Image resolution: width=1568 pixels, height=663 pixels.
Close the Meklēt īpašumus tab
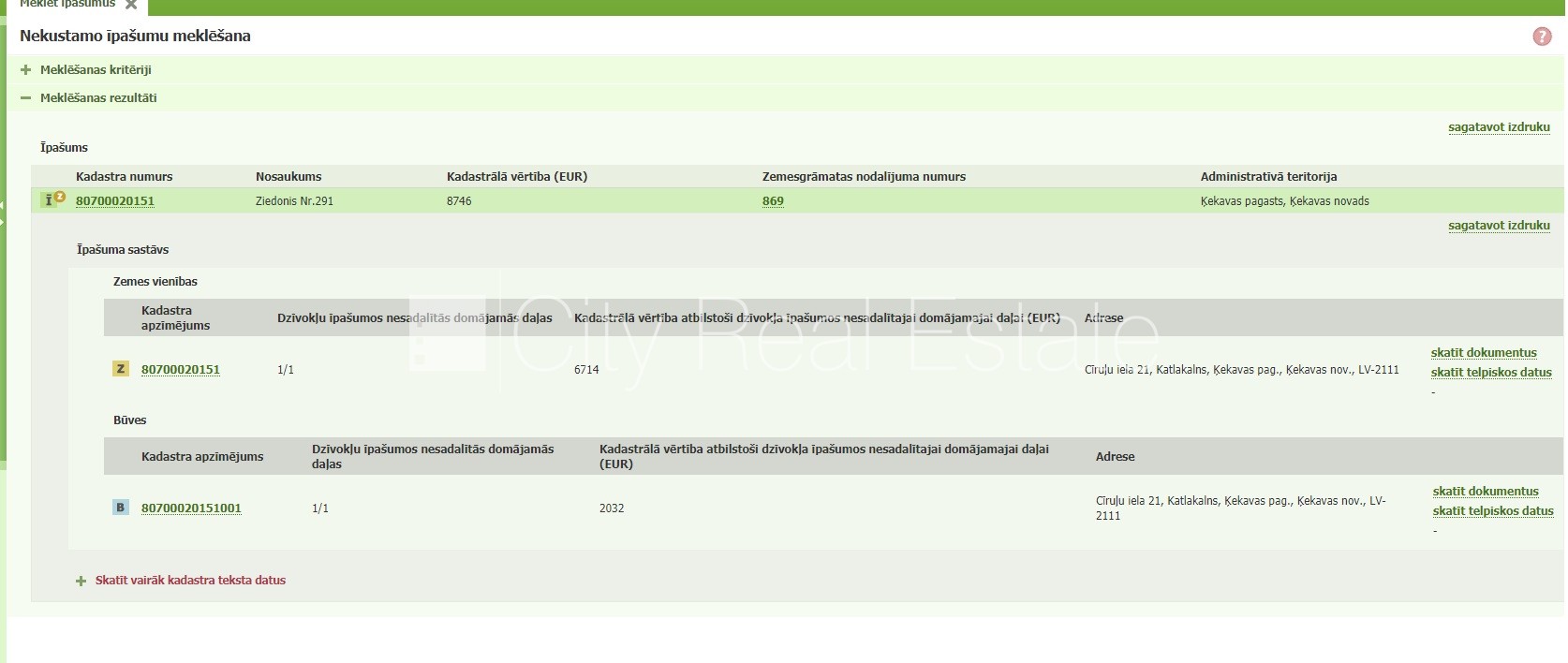coord(131,5)
